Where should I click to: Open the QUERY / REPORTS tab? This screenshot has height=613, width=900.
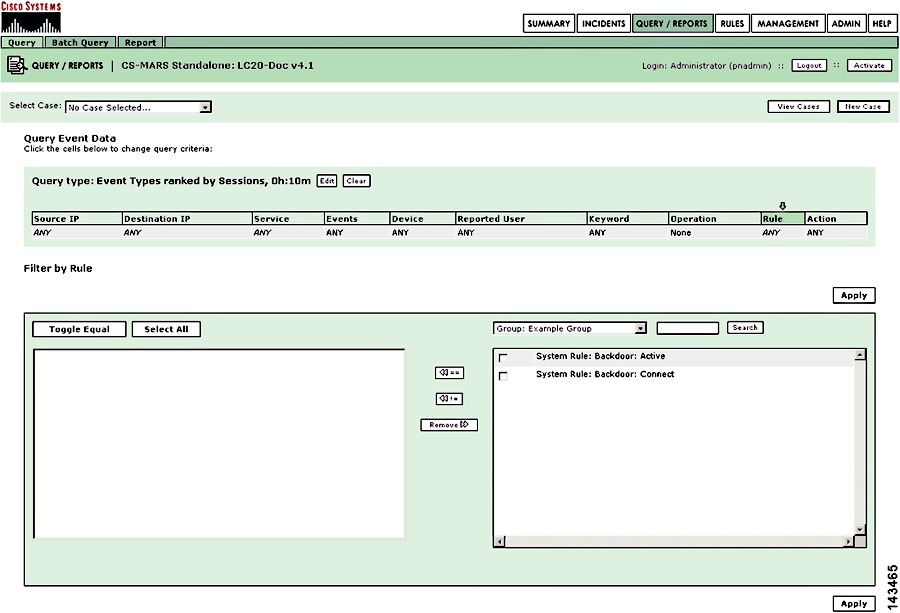pyautogui.click(x=672, y=24)
